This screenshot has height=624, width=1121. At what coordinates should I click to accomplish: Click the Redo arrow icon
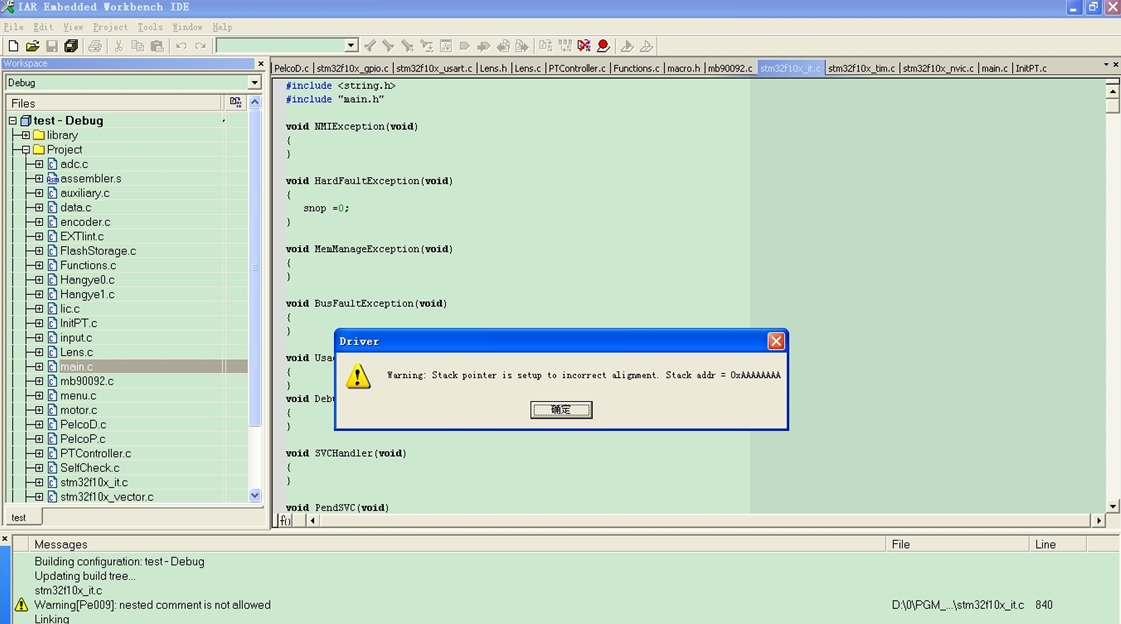point(200,46)
